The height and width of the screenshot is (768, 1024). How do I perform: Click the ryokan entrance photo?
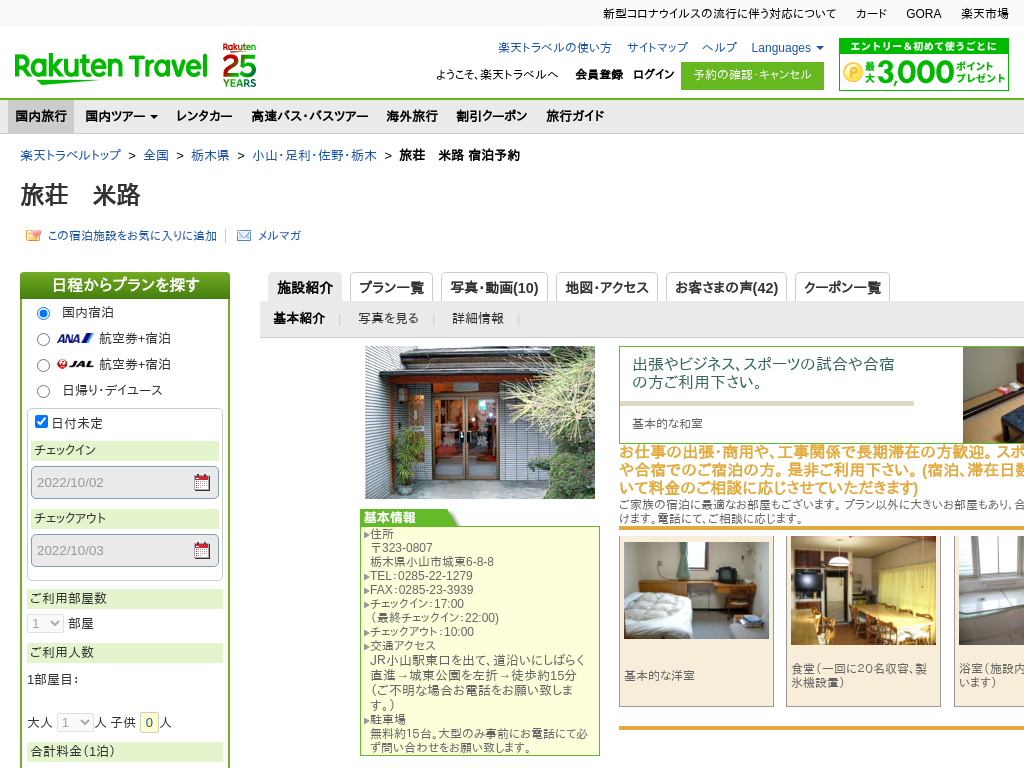coord(480,423)
